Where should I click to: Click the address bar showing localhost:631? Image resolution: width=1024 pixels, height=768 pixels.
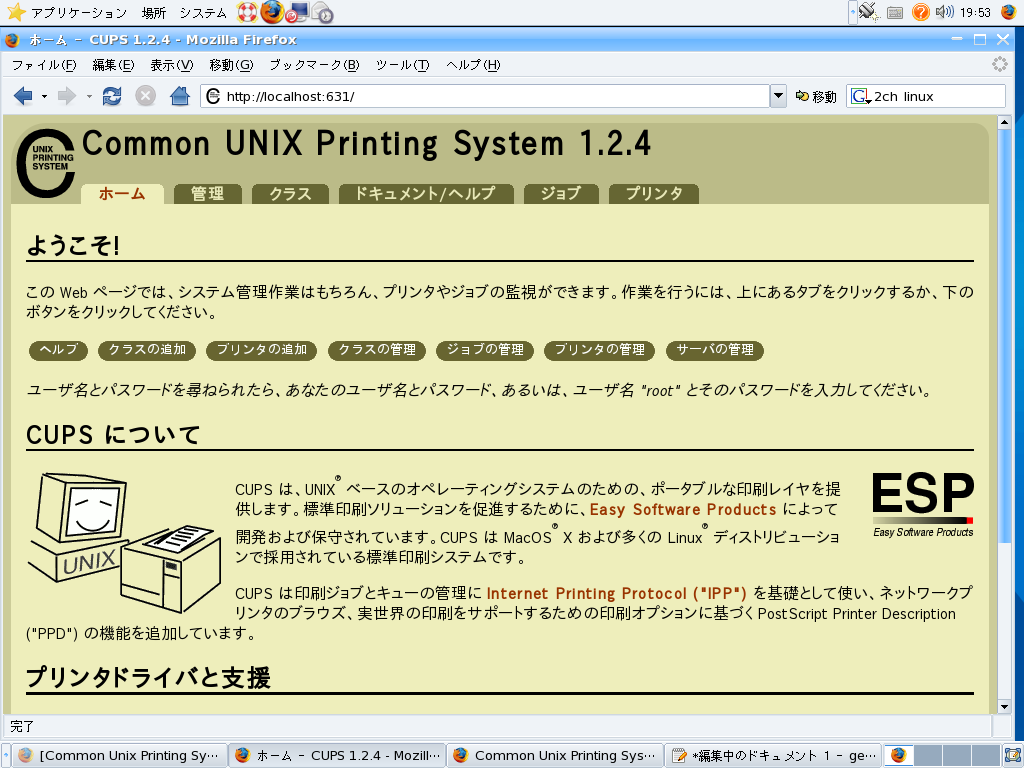click(x=485, y=97)
